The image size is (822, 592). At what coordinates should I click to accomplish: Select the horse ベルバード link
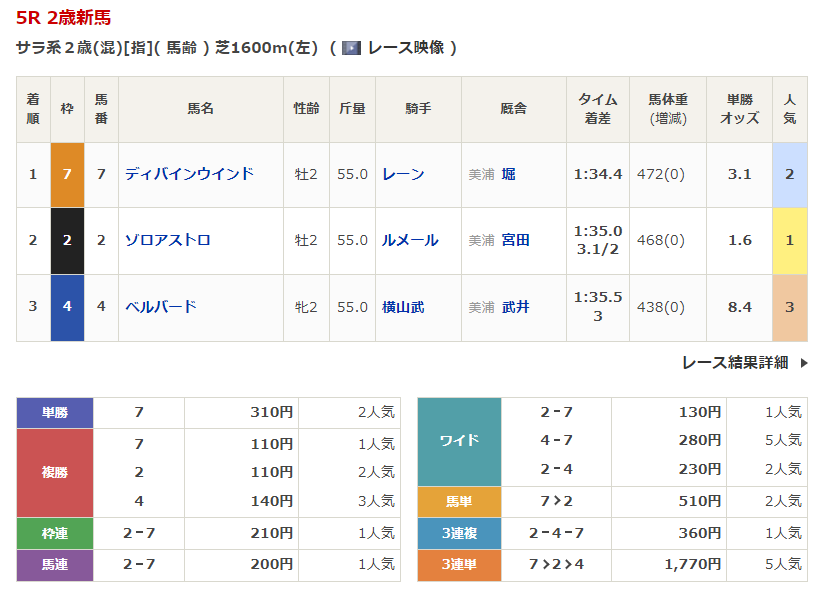(x=160, y=307)
